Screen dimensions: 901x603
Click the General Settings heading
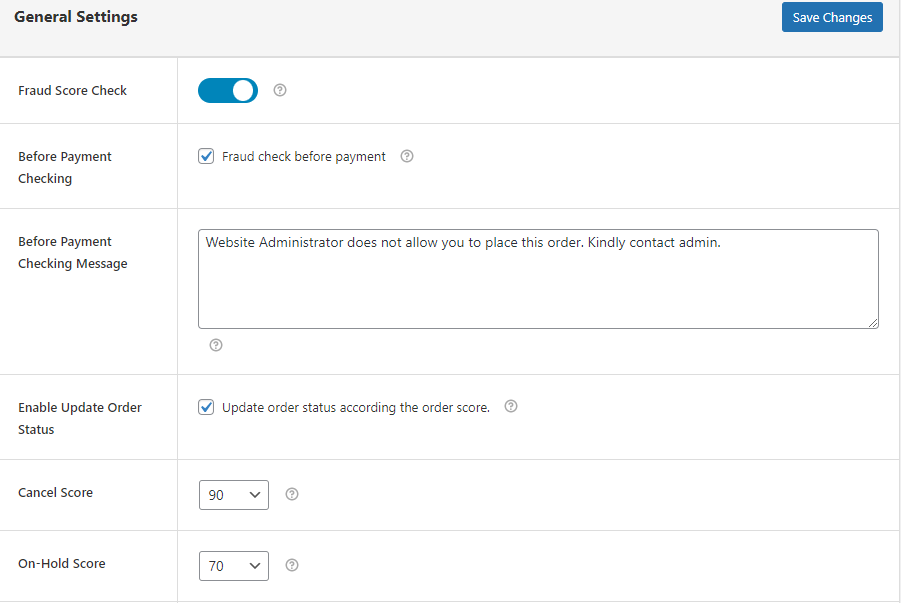coord(76,17)
